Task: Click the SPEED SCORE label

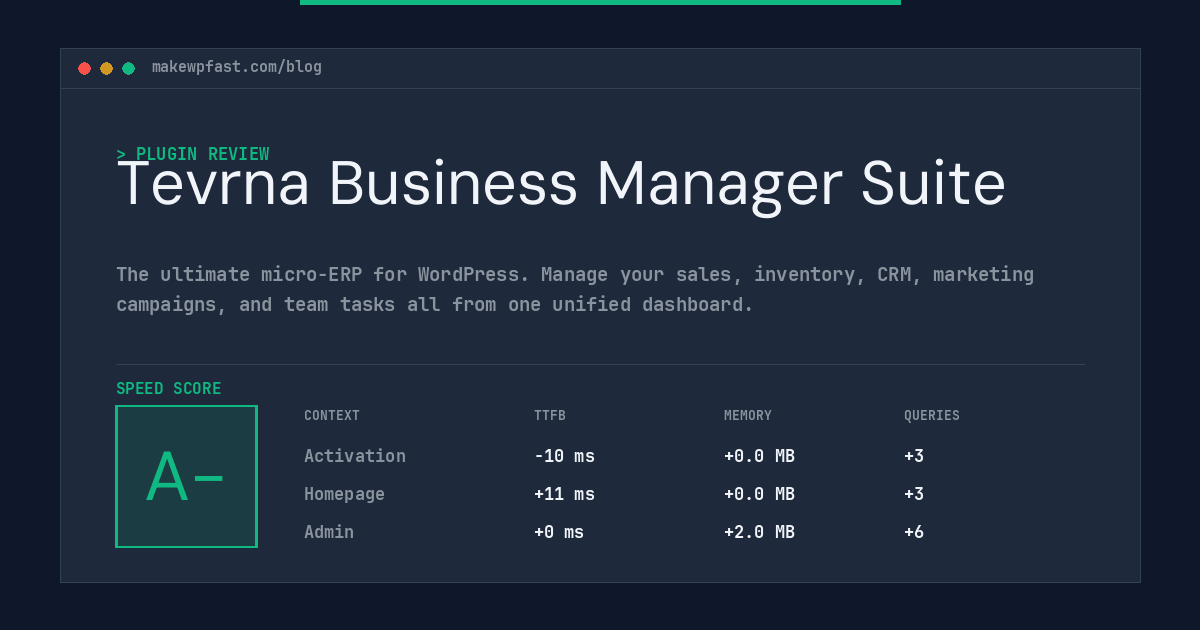Action: tap(169, 389)
